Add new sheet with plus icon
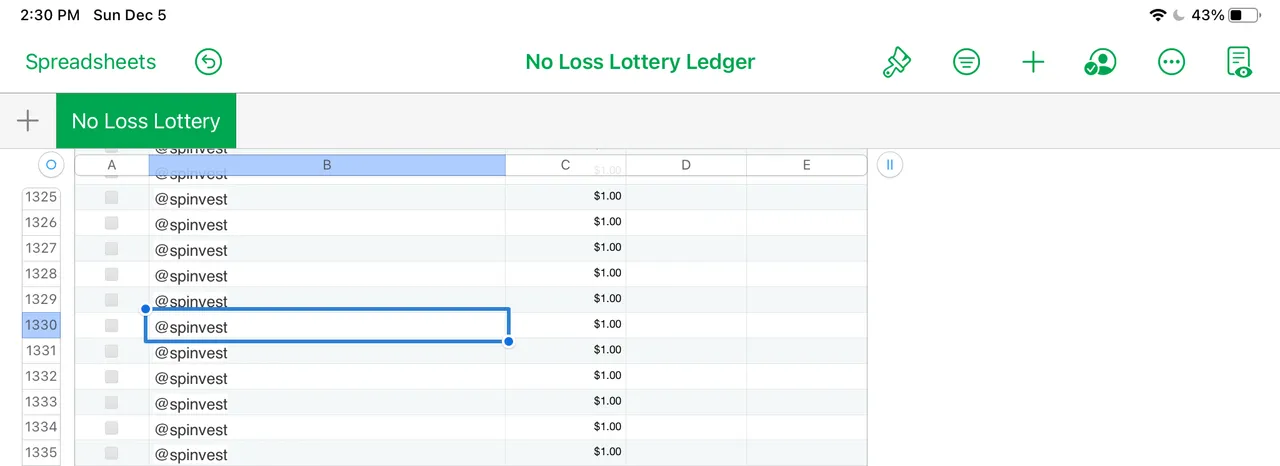 (x=28, y=121)
